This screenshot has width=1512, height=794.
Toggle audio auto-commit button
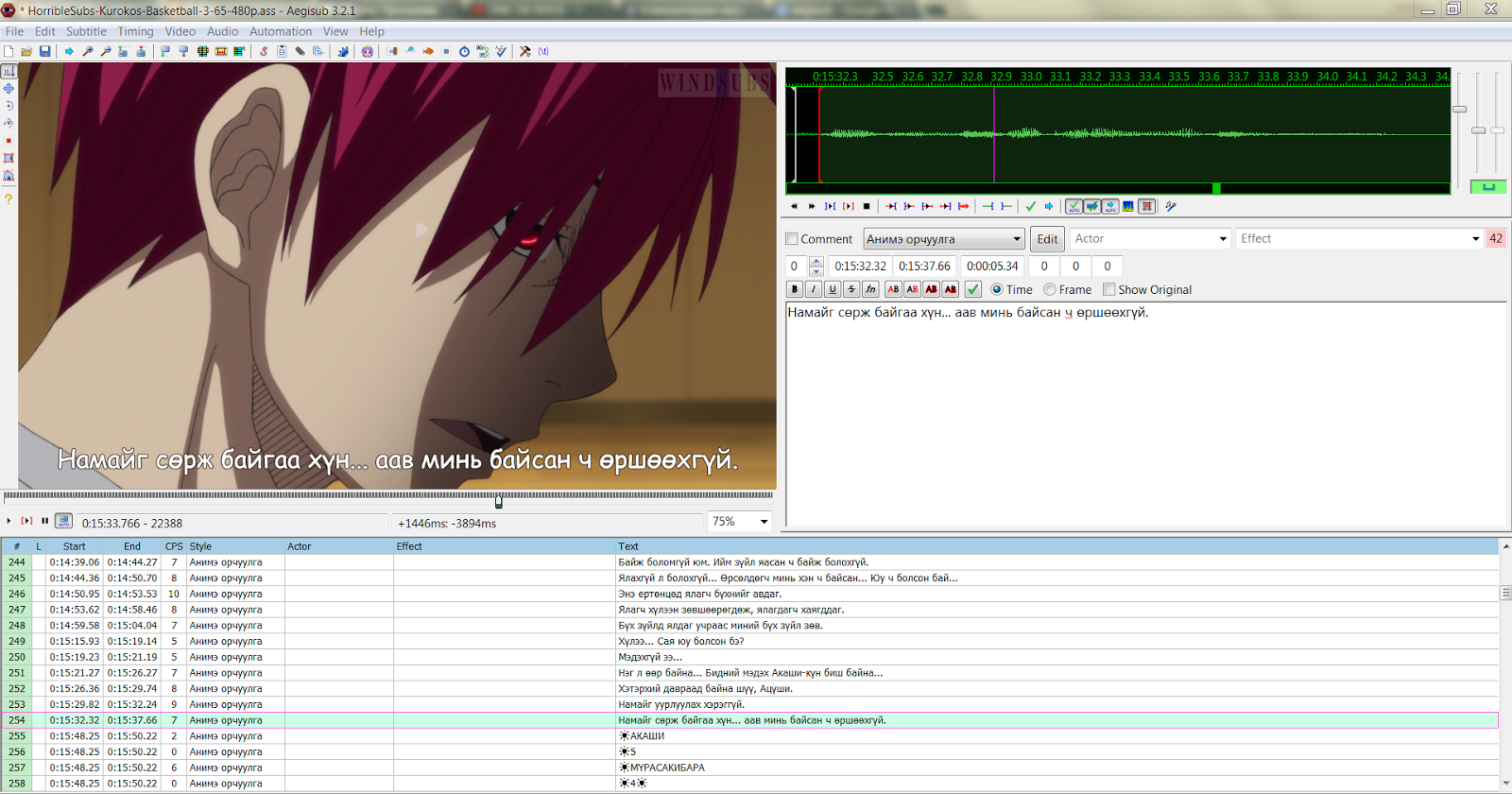pyautogui.click(x=1074, y=206)
